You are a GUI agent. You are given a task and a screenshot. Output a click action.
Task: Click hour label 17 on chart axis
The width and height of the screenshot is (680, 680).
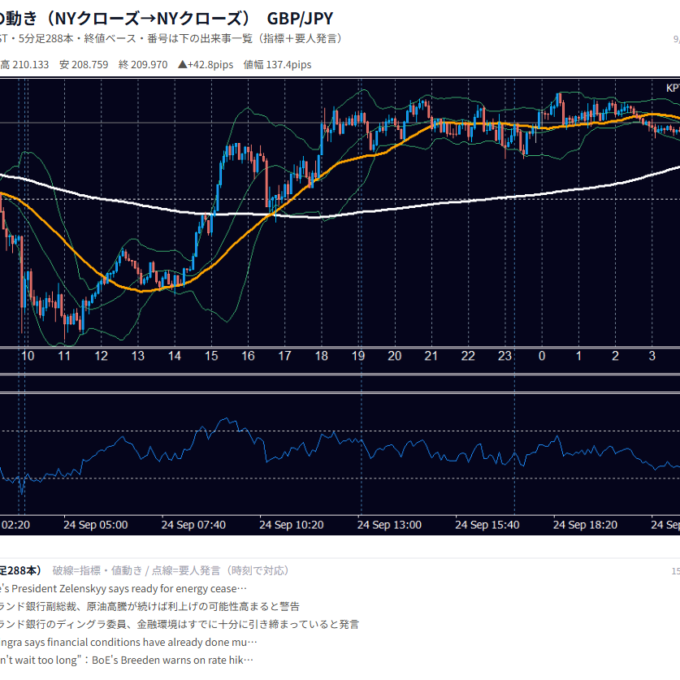pyautogui.click(x=284, y=356)
